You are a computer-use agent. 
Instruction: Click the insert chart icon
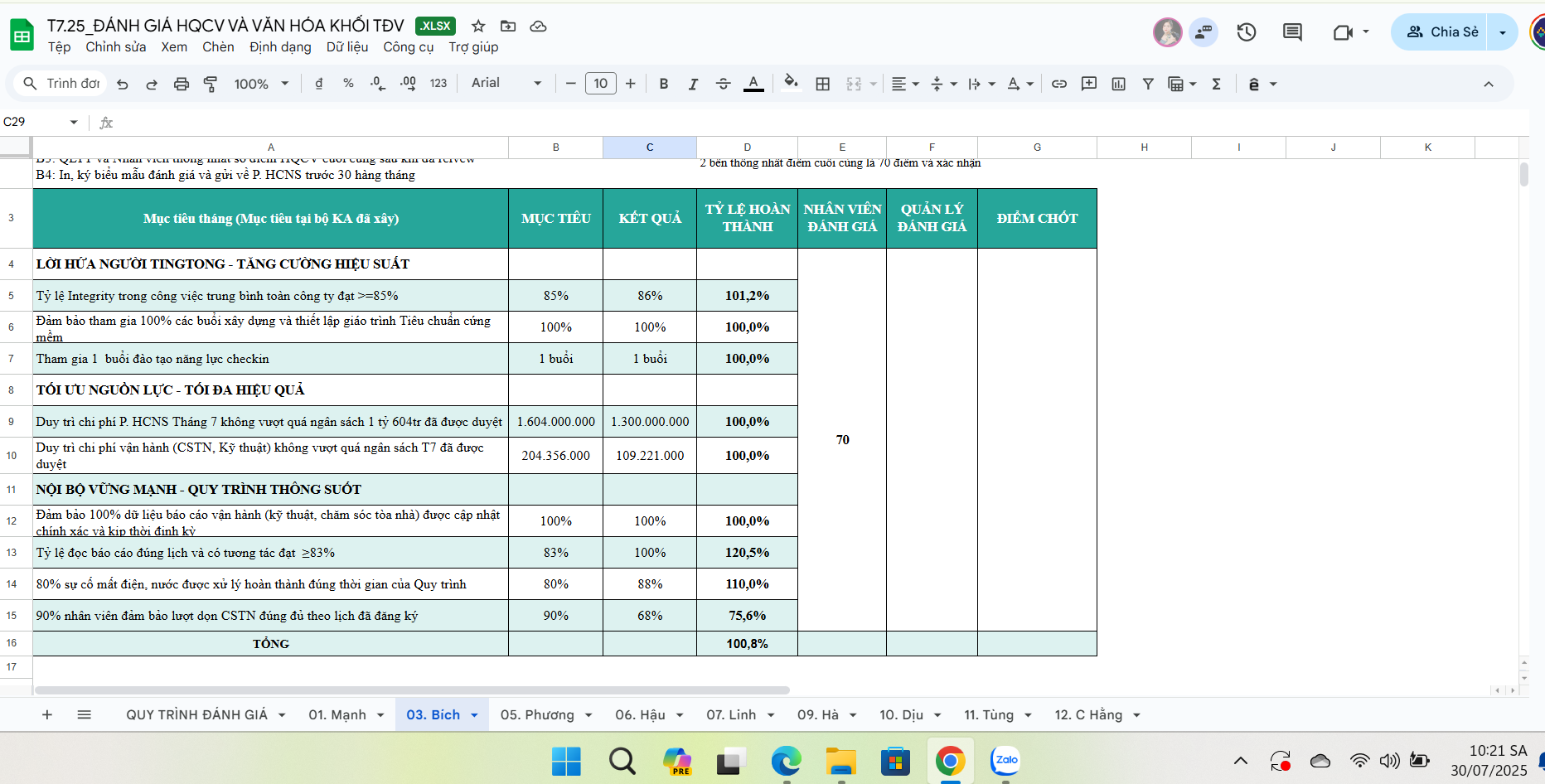pos(1118,84)
